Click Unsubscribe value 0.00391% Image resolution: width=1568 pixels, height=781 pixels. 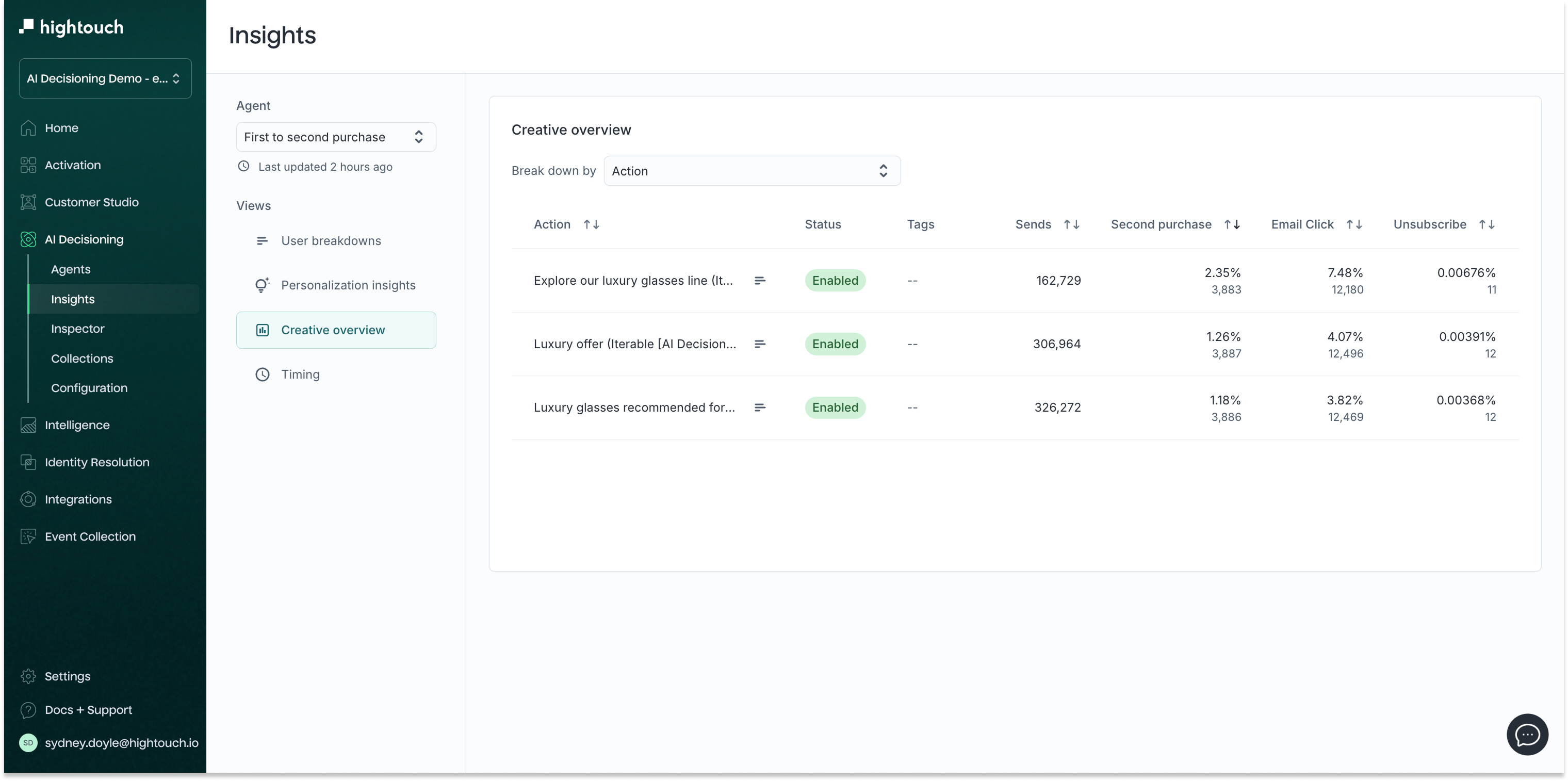pyautogui.click(x=1467, y=337)
